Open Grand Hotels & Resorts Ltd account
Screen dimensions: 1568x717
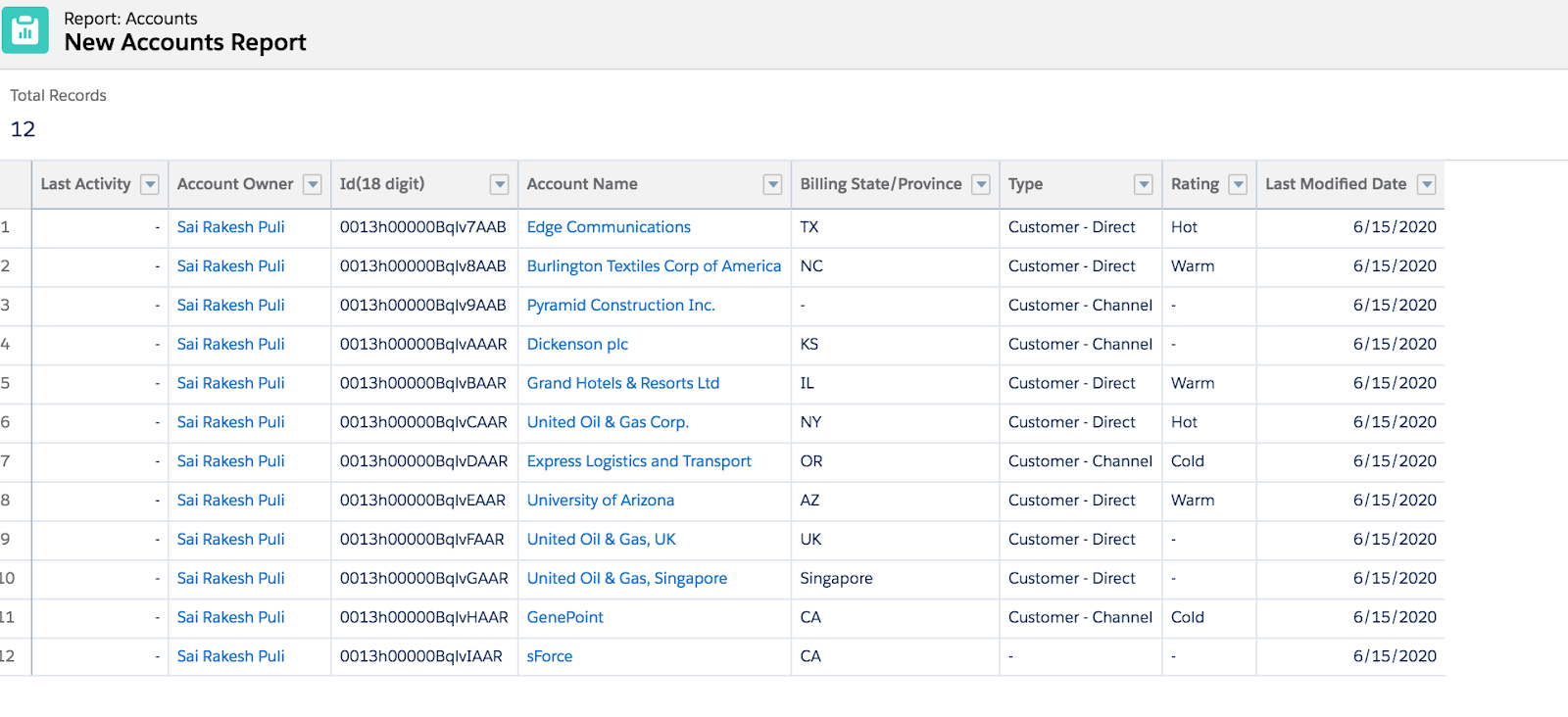pos(623,383)
